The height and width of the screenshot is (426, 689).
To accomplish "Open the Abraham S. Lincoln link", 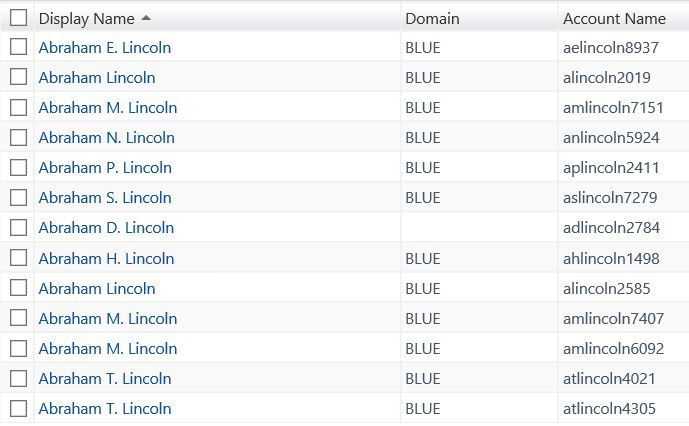I will click(105, 197).
